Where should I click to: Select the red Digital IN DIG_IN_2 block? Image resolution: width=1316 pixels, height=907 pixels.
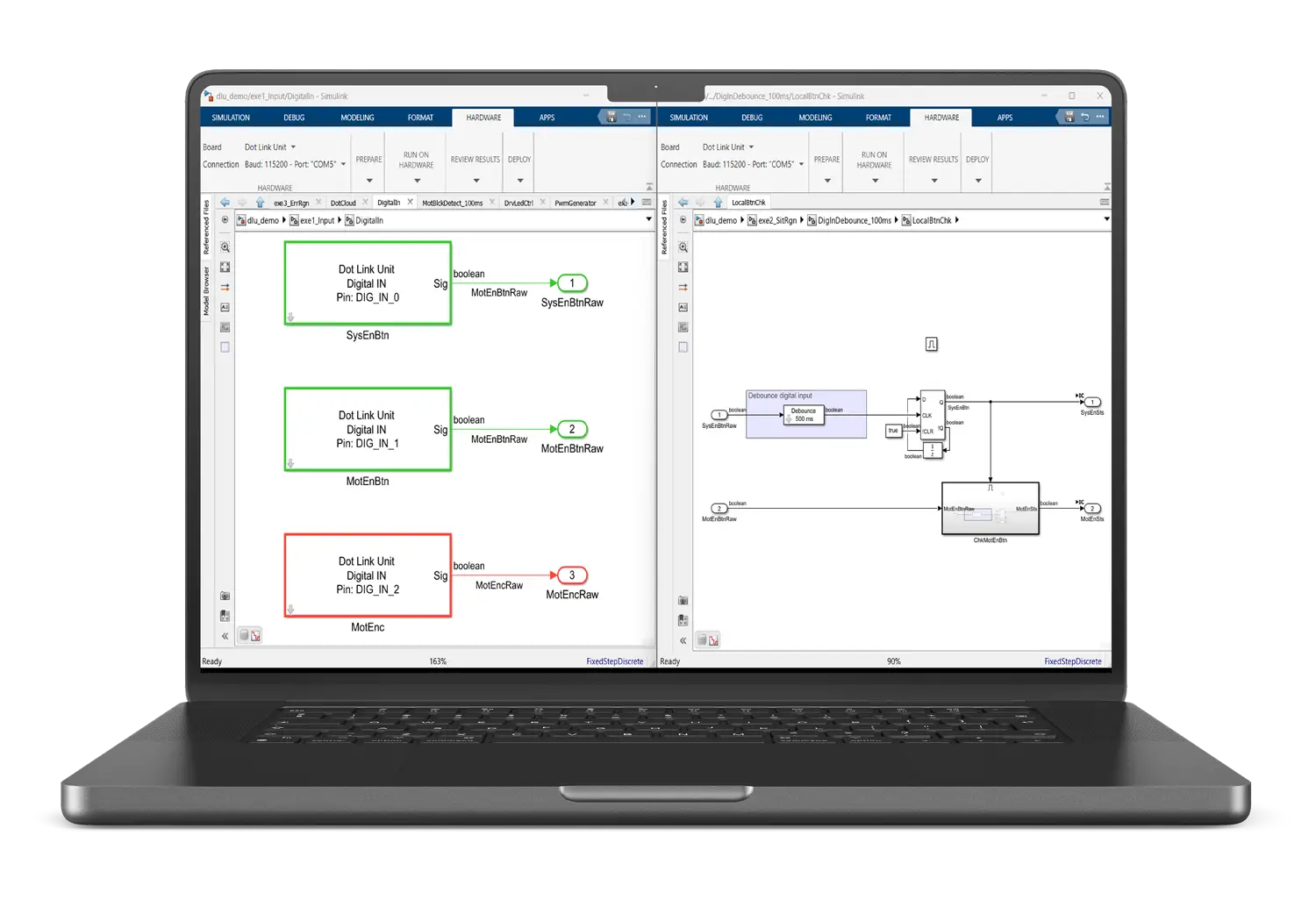click(x=368, y=575)
